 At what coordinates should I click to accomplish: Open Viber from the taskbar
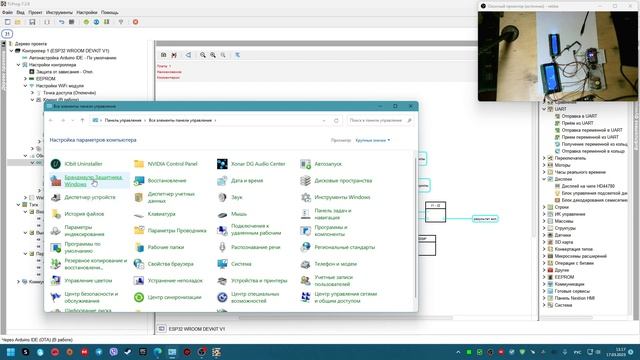pos(113,352)
